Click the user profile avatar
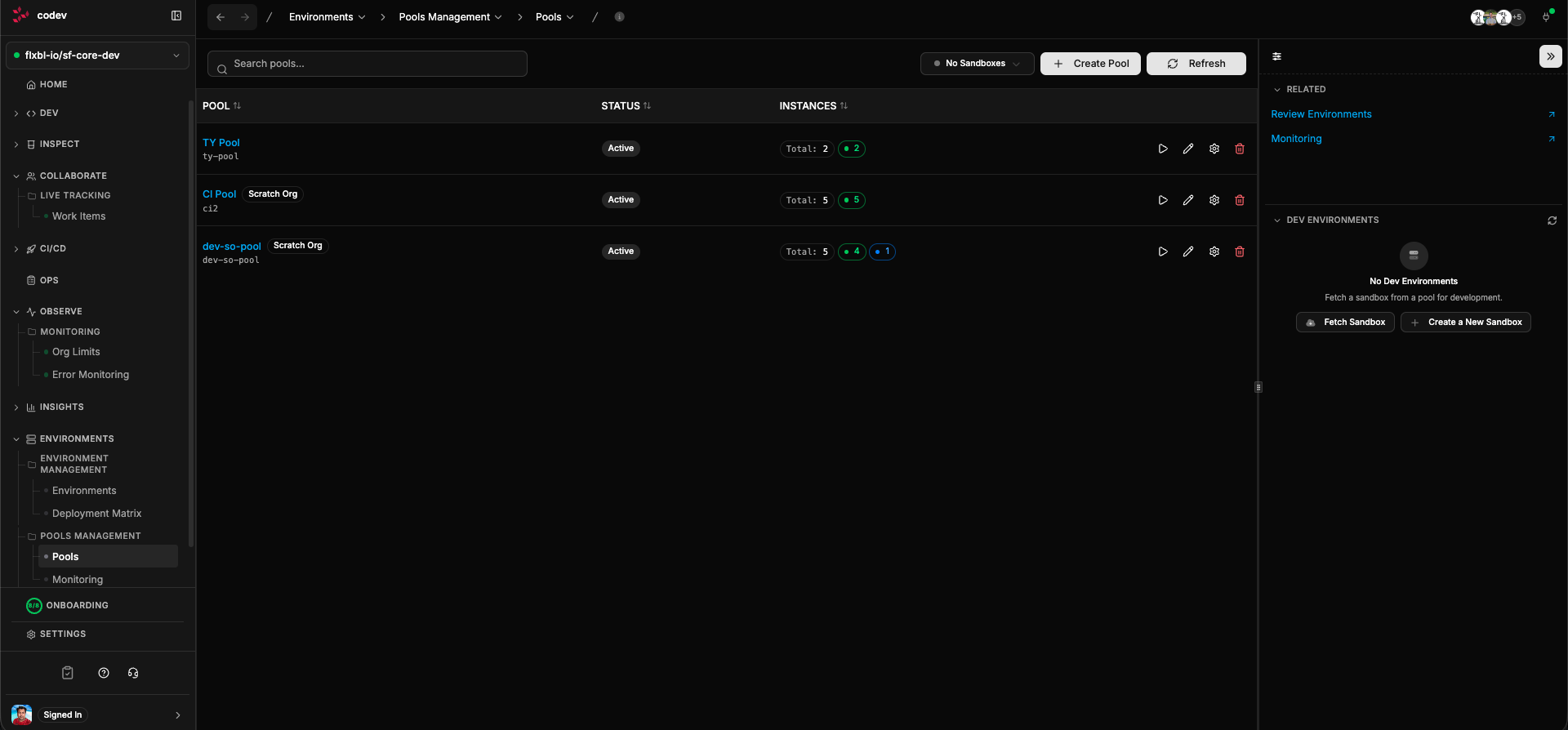The height and width of the screenshot is (730, 1568). coord(22,714)
